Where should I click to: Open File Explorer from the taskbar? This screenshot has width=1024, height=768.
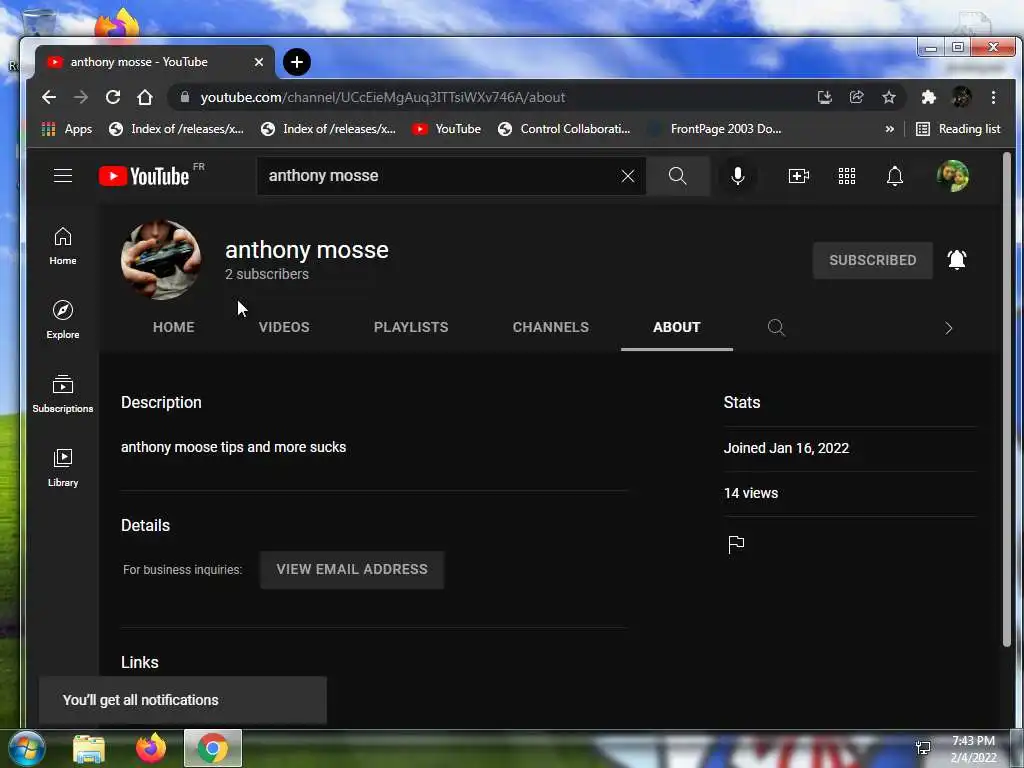[89, 748]
